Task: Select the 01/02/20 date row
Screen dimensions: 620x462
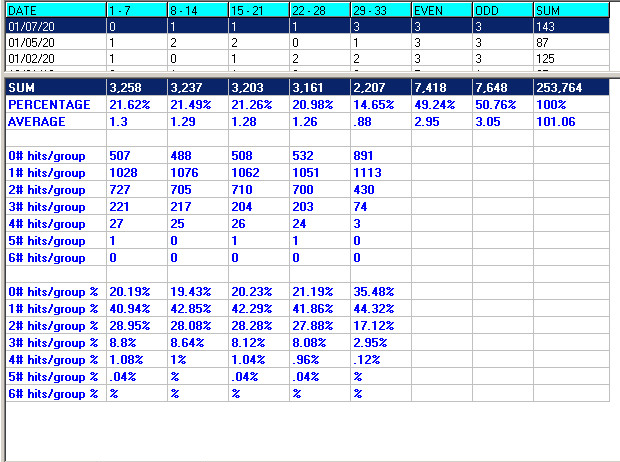Action: (x=308, y=59)
